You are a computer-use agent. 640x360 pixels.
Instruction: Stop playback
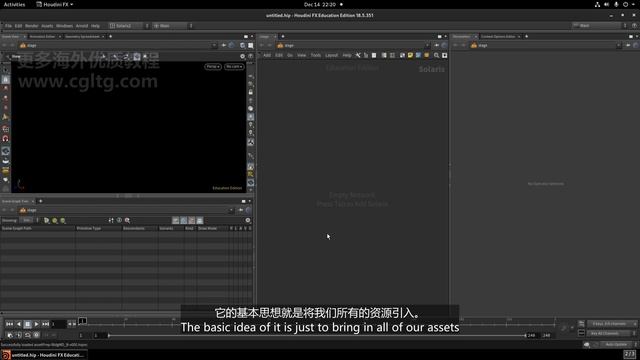[27, 324]
